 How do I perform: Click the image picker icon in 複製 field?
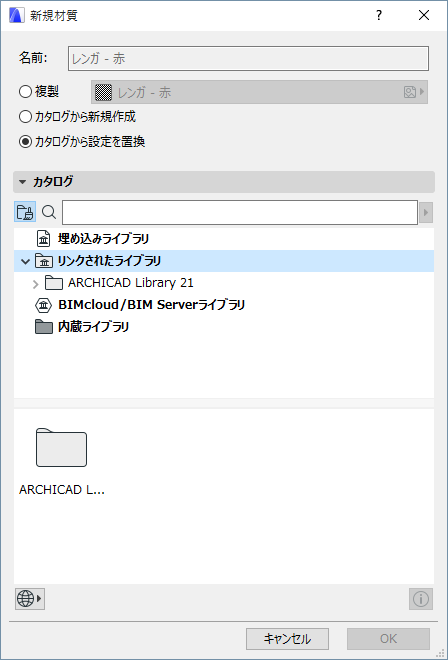410,92
